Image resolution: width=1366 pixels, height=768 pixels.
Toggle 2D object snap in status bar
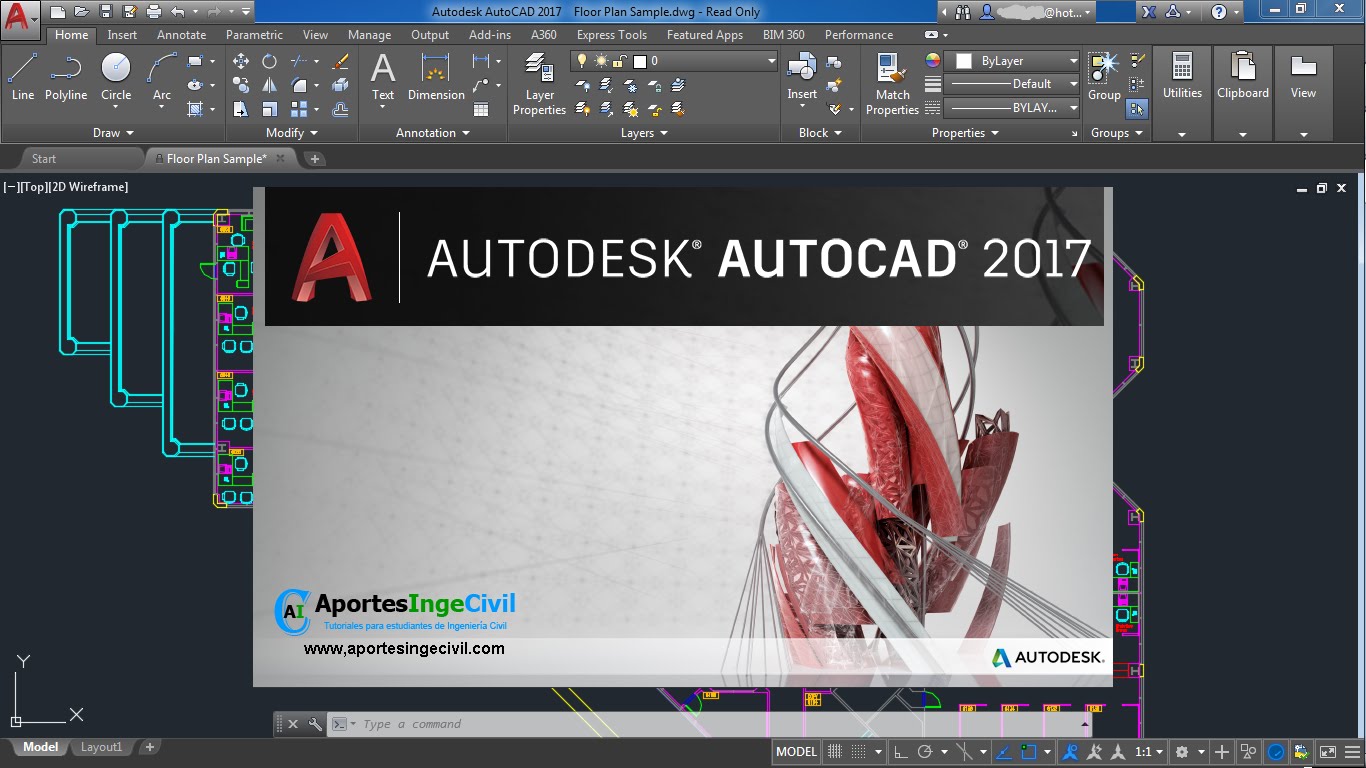[x=1030, y=752]
